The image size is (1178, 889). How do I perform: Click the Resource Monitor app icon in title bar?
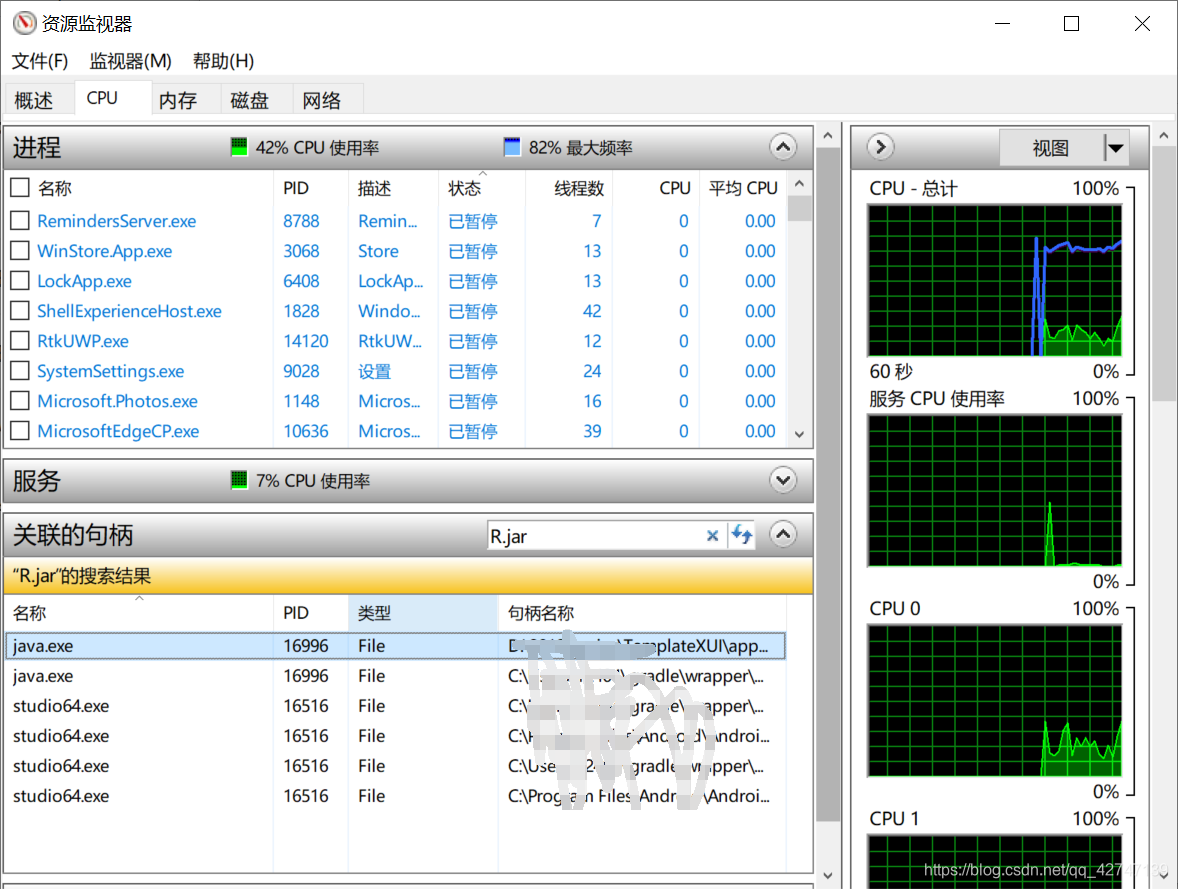[24, 23]
